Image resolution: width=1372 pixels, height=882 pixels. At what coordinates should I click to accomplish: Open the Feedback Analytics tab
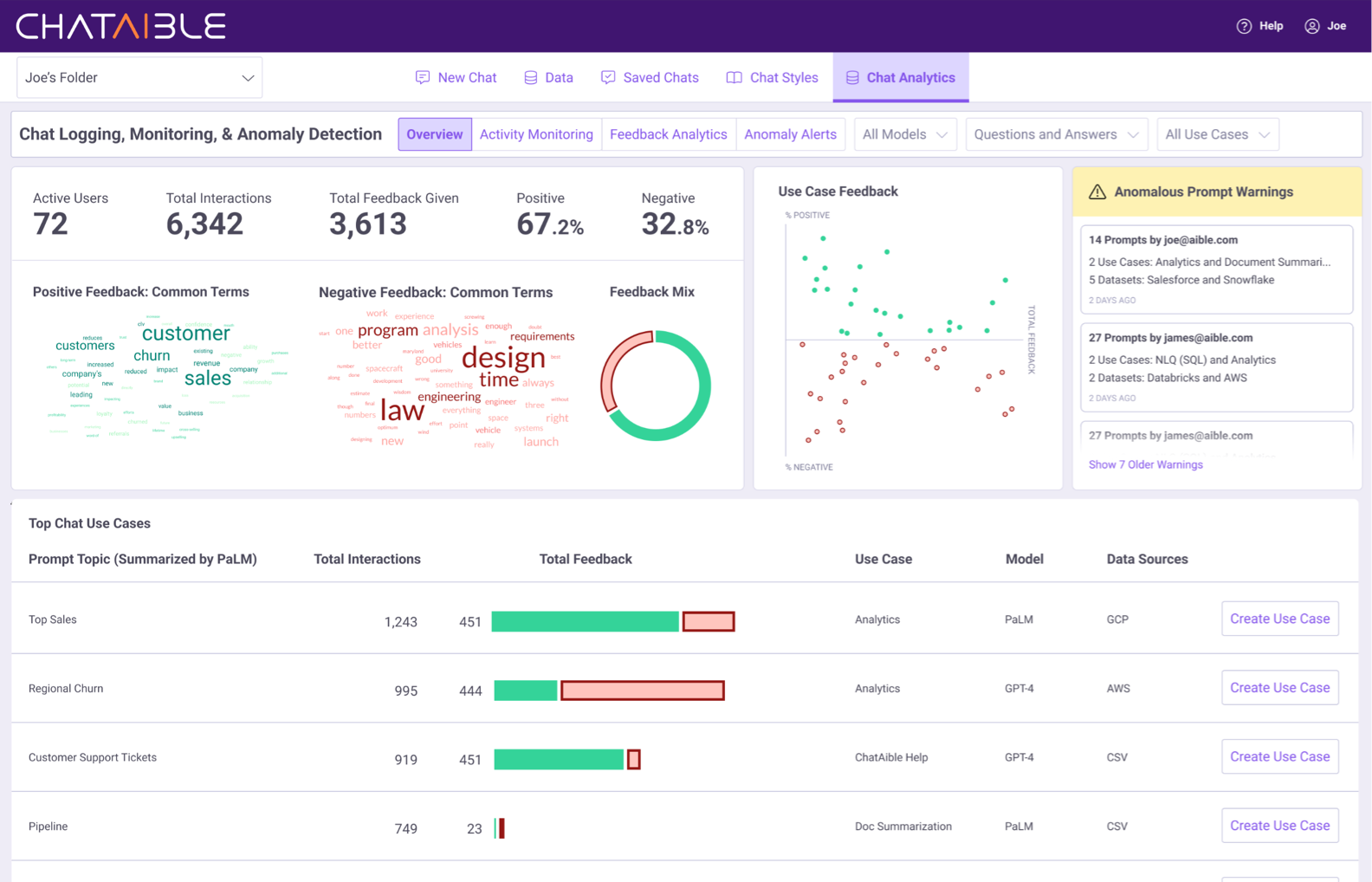pyautogui.click(x=669, y=134)
